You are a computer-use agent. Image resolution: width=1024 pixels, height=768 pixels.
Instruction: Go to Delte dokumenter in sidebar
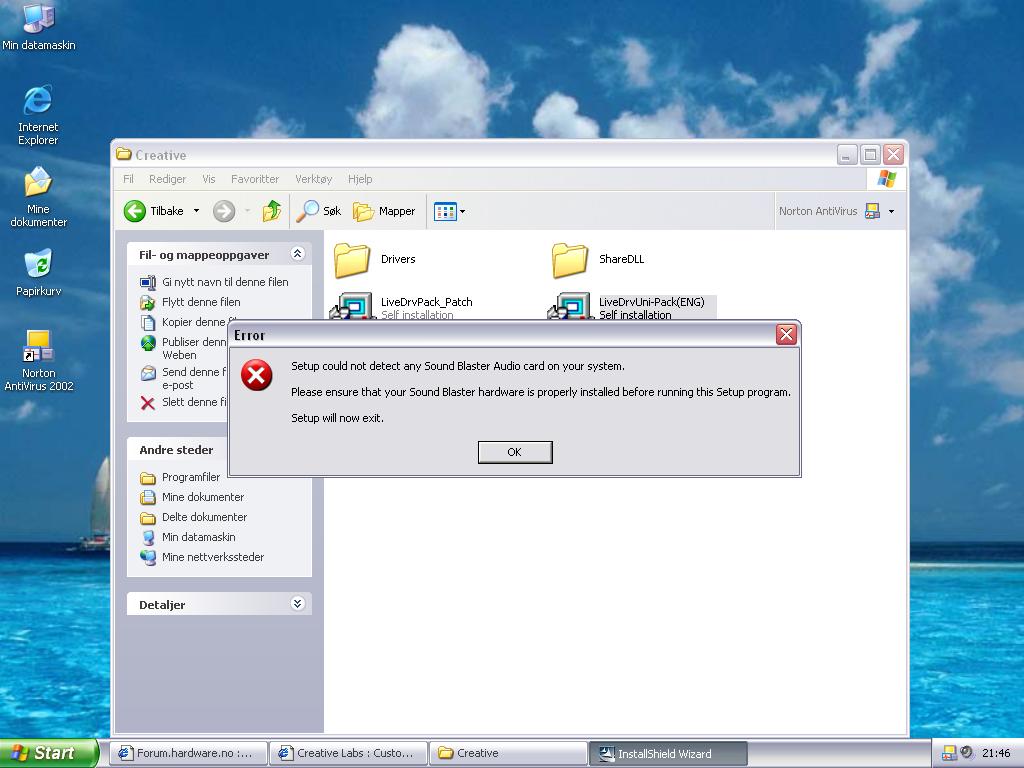tap(193, 517)
